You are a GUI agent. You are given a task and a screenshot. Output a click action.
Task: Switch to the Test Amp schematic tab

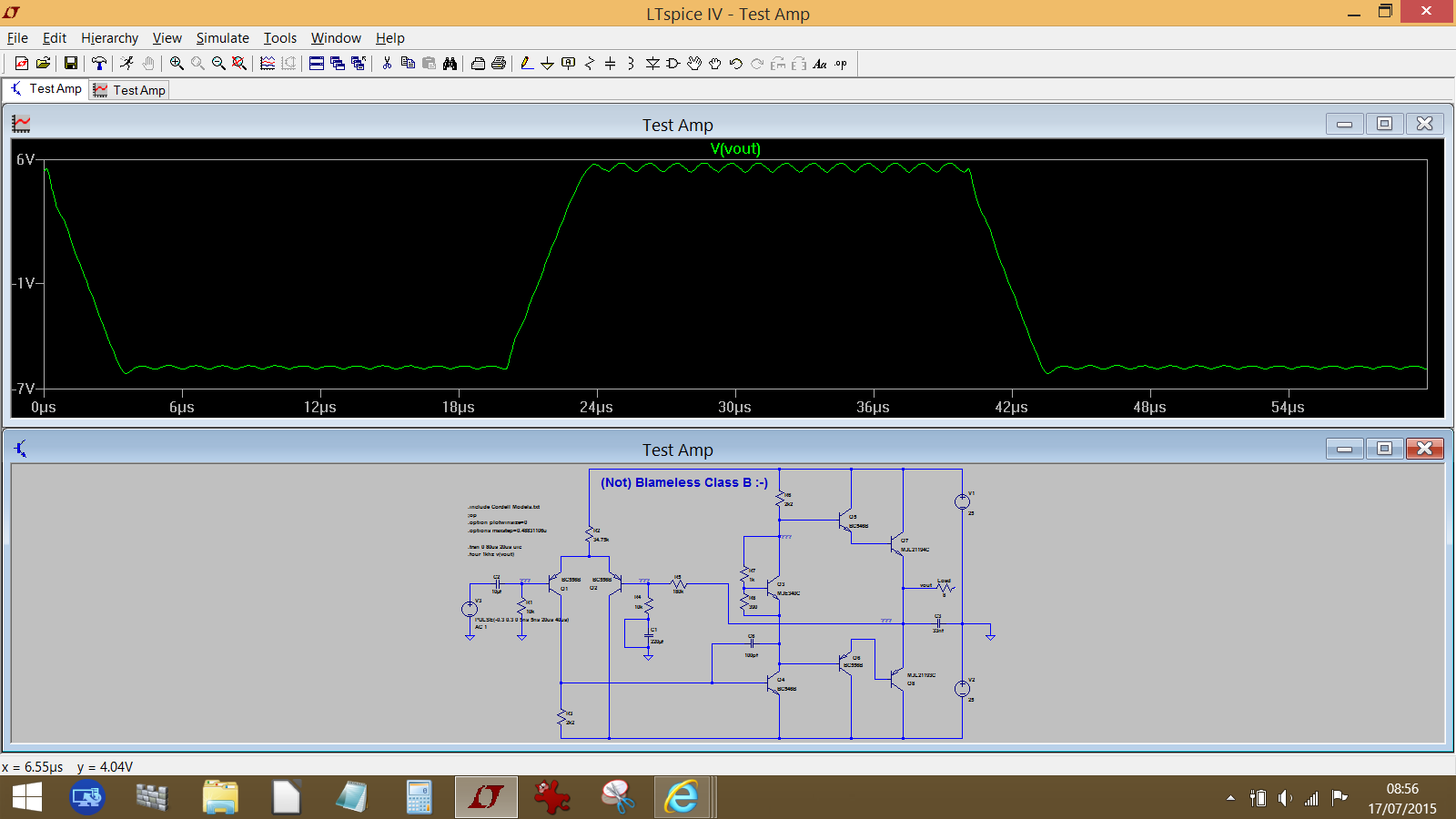pos(45,88)
